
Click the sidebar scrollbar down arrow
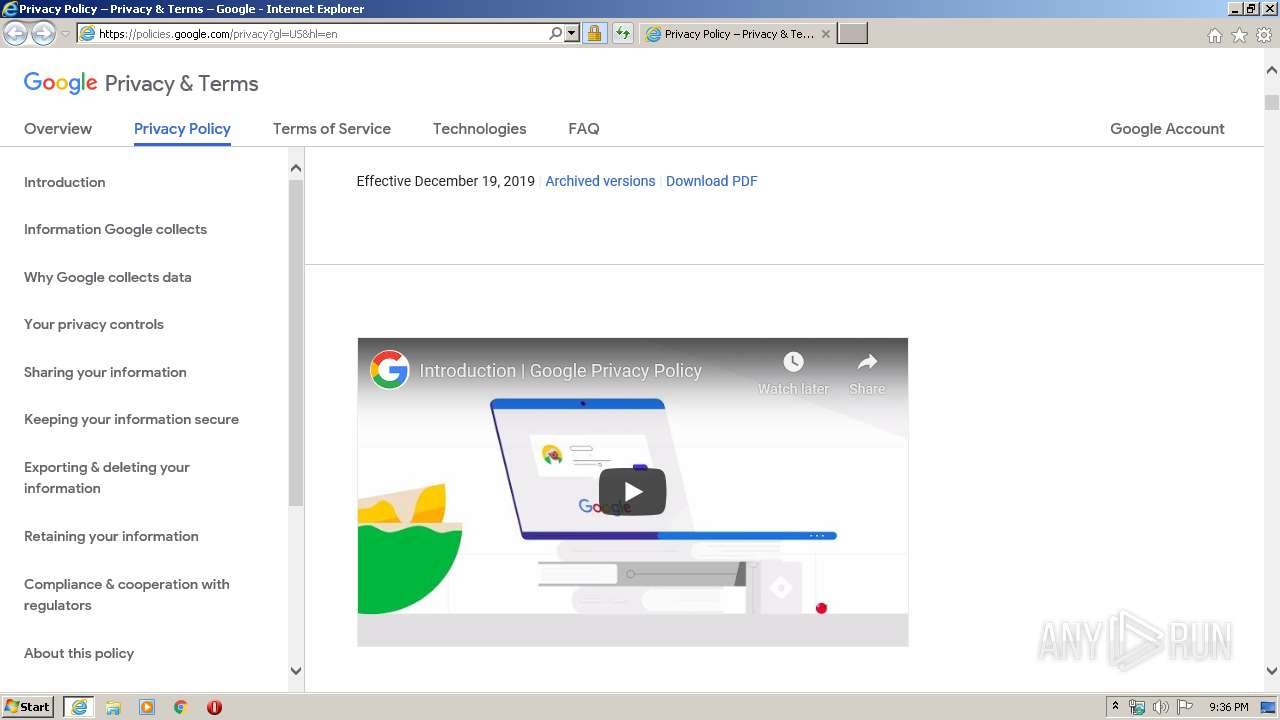tap(296, 671)
